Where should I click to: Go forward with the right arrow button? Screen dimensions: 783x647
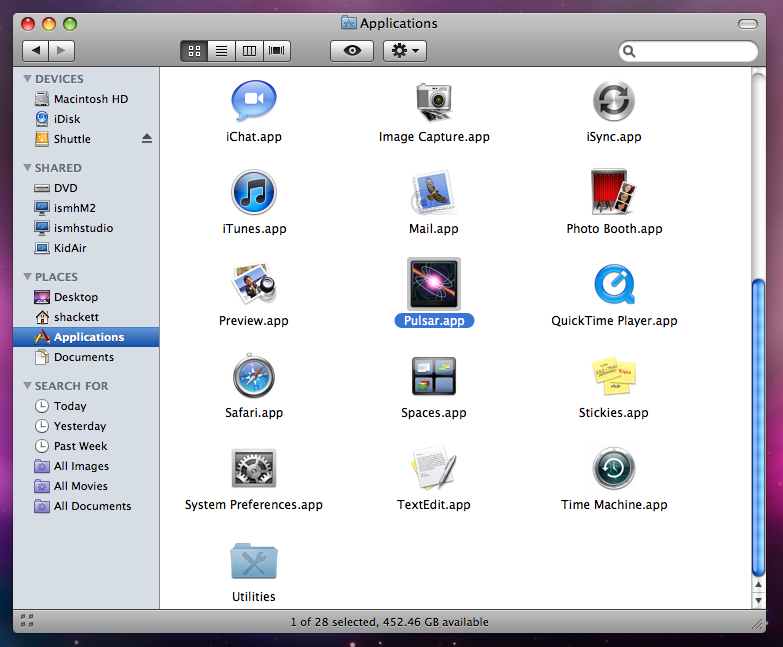pos(61,50)
